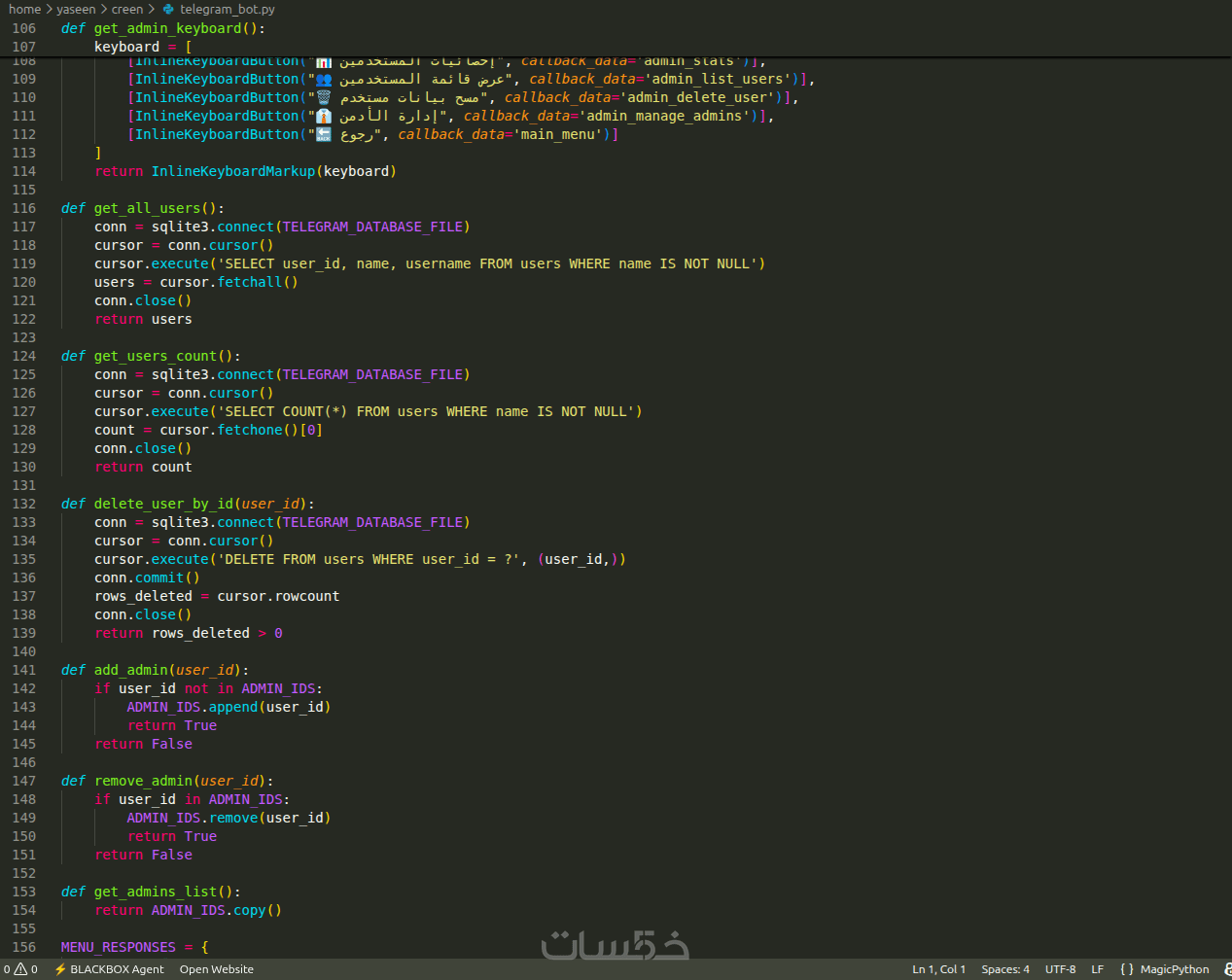1232x980 pixels.
Task: Change indentation via Spaces: 4
Action: pos(1005,969)
